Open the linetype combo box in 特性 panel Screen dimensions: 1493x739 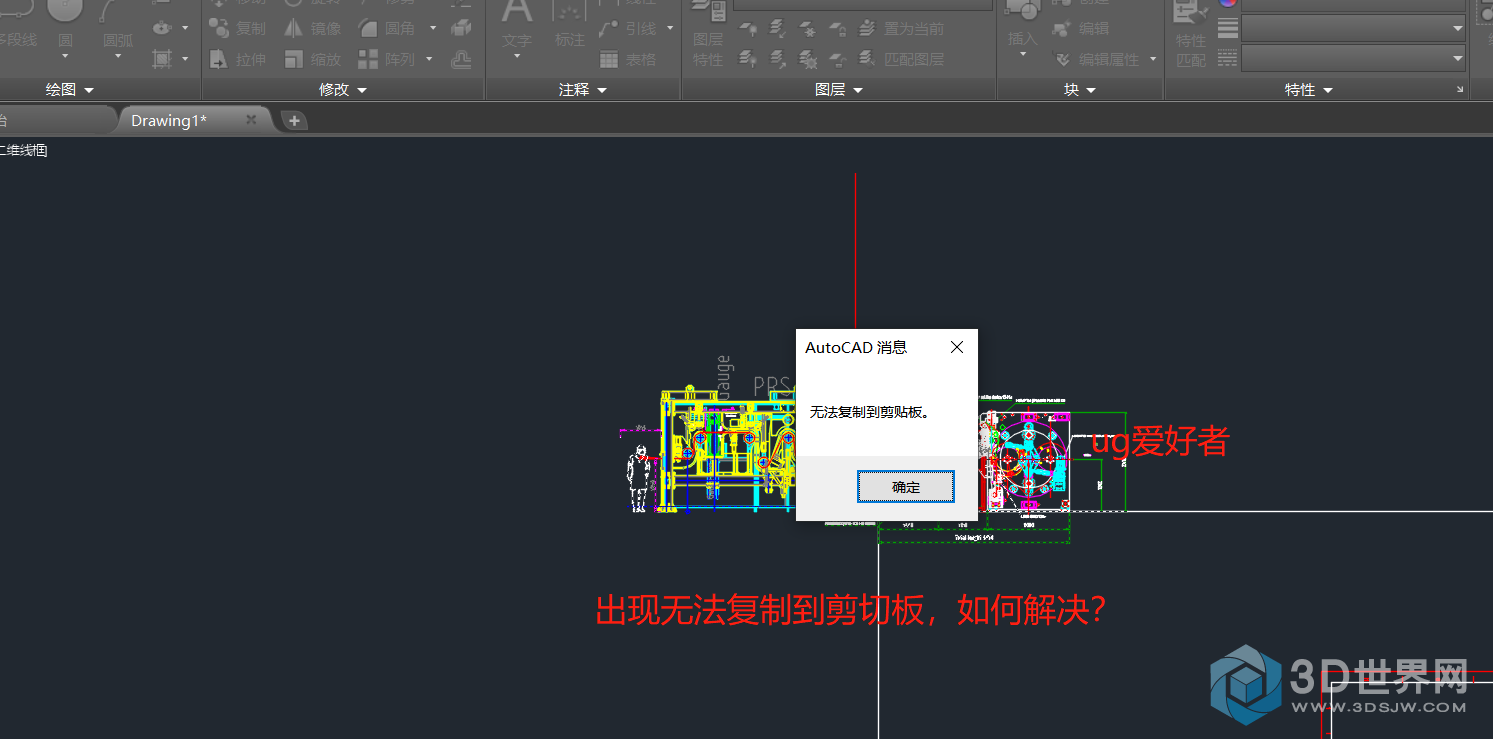click(1353, 60)
